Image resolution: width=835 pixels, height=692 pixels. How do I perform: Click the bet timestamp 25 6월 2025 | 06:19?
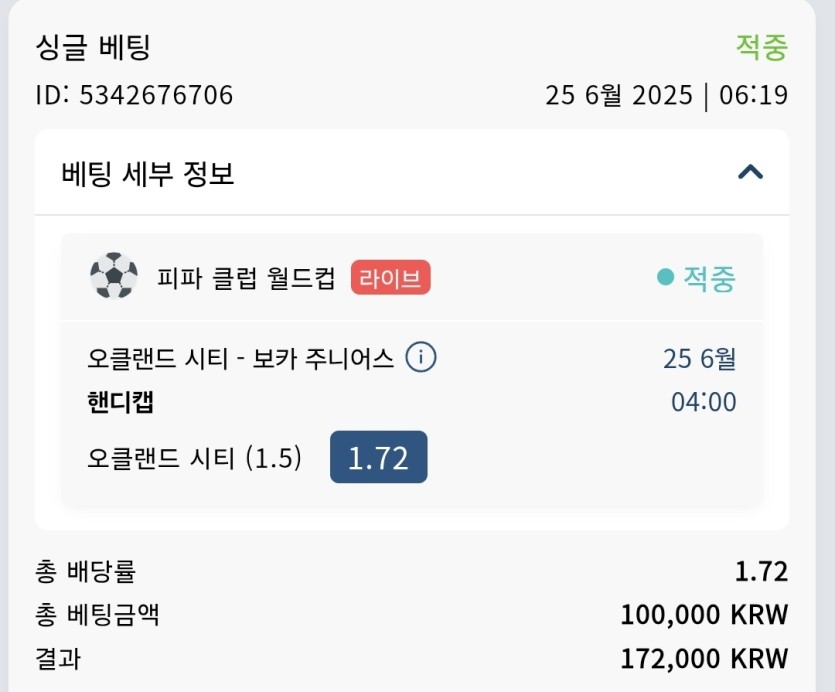(667, 96)
